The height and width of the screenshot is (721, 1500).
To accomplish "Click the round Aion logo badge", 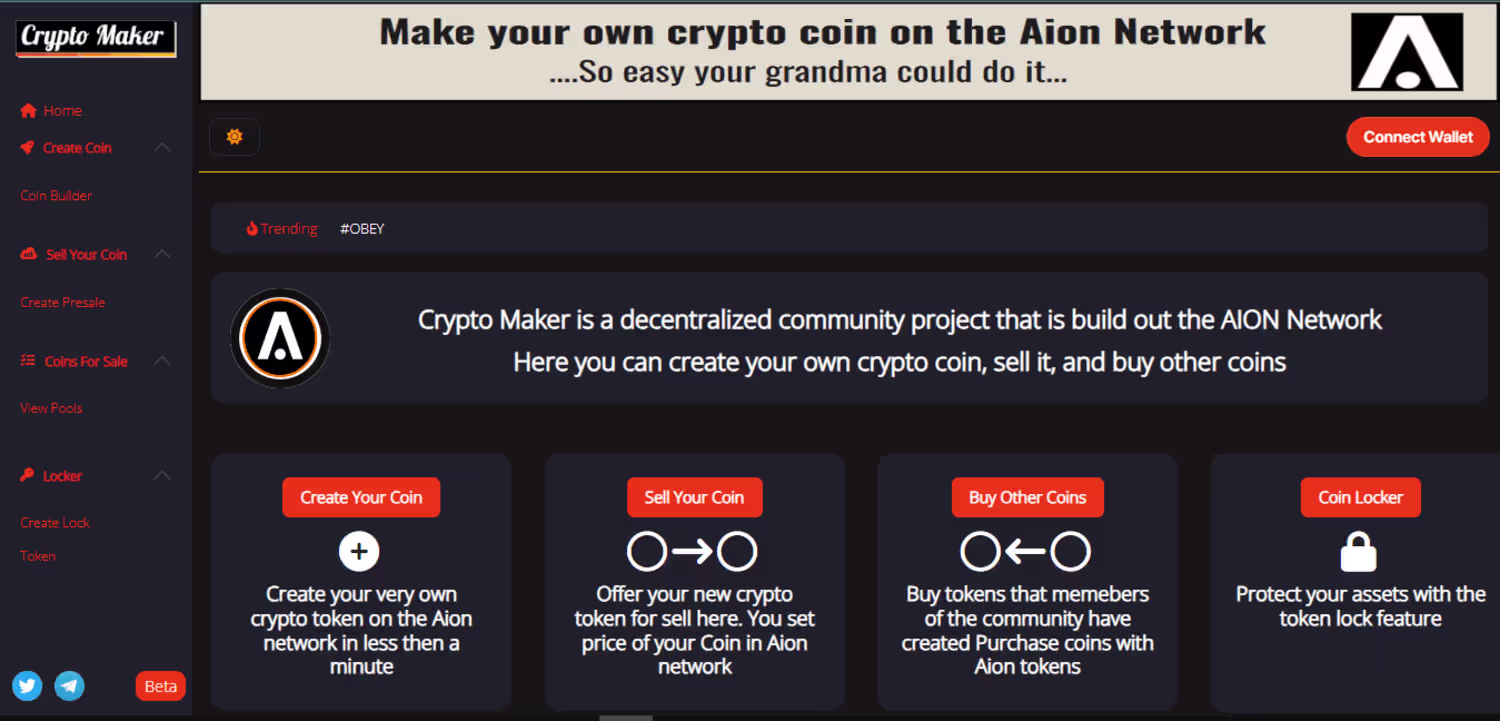I will [x=280, y=339].
